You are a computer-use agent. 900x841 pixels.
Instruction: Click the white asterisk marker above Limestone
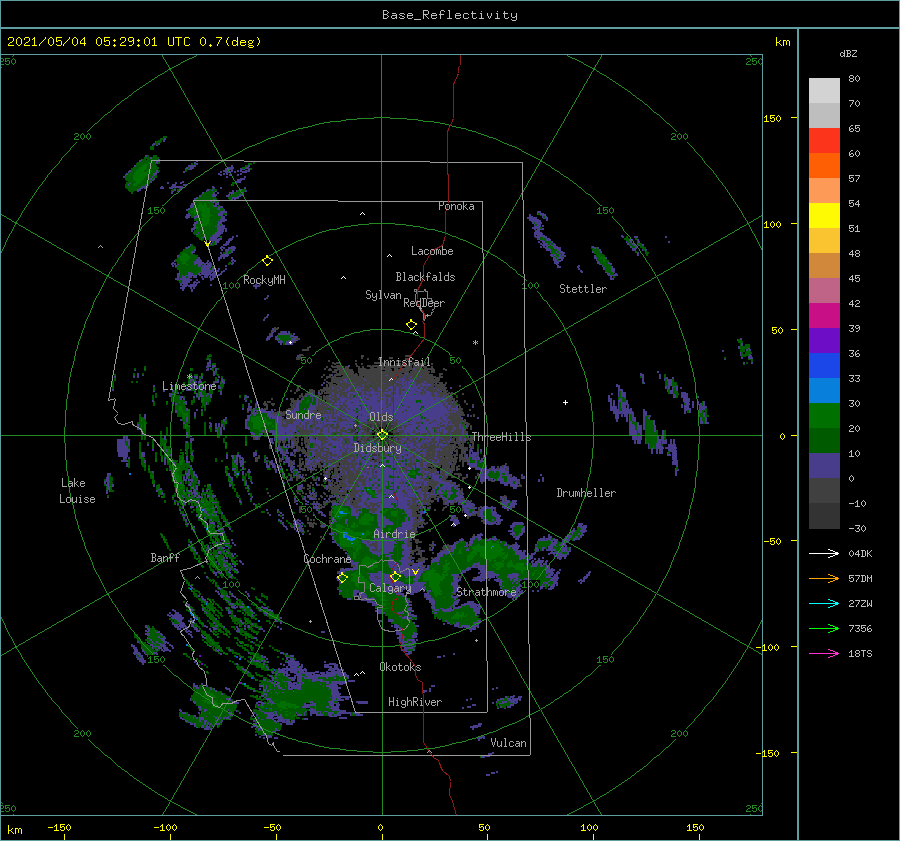[189, 377]
